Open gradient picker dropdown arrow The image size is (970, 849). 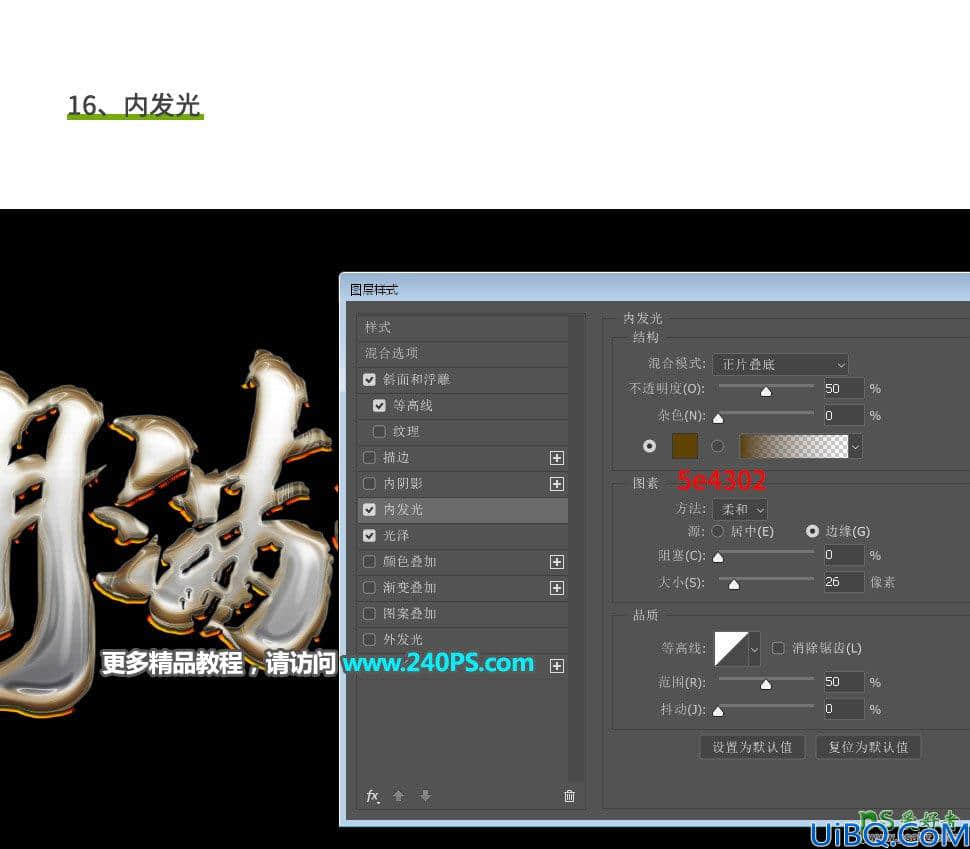pos(856,446)
